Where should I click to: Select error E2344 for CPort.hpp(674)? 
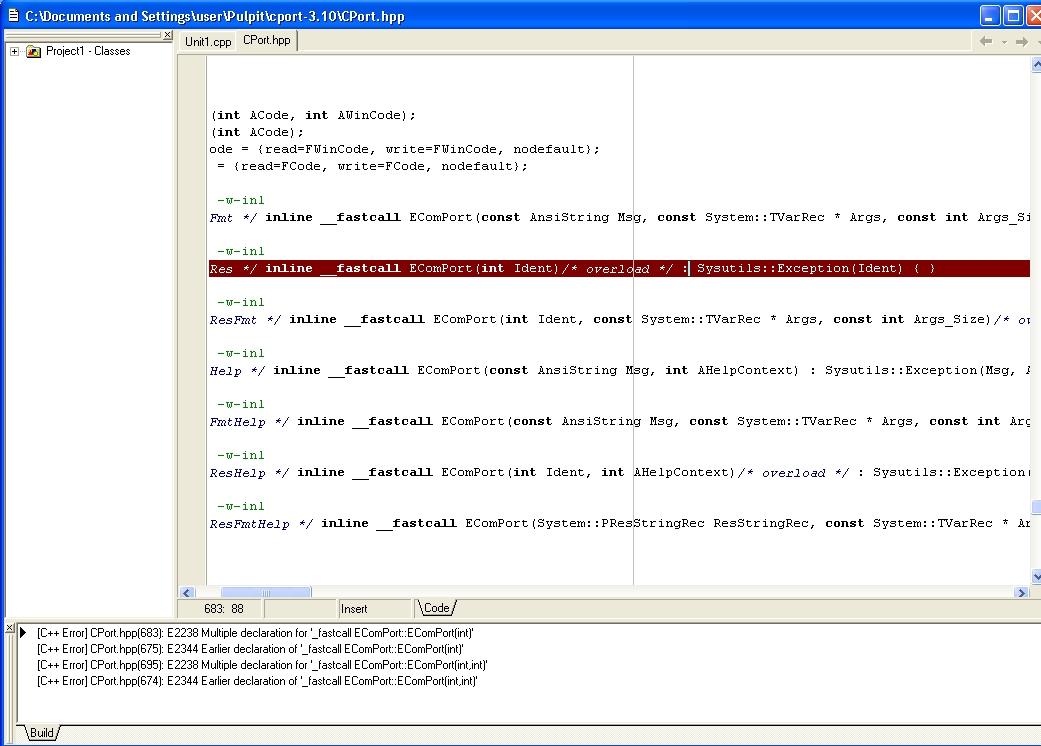click(257, 681)
